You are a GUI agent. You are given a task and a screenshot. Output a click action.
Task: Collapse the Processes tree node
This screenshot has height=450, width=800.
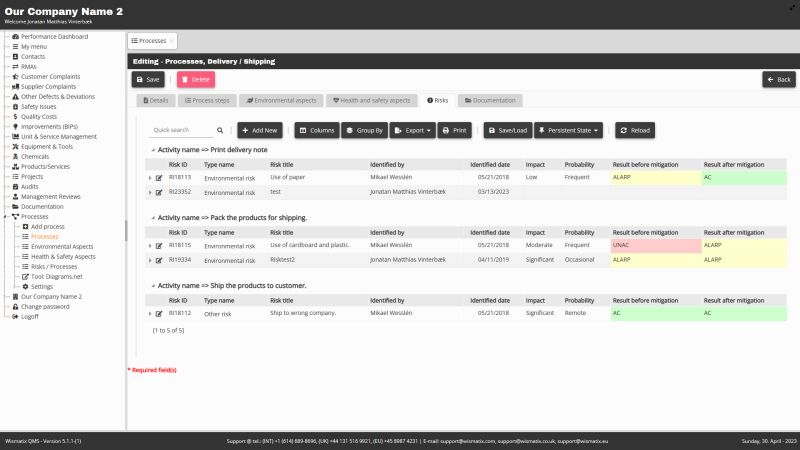point(6,217)
